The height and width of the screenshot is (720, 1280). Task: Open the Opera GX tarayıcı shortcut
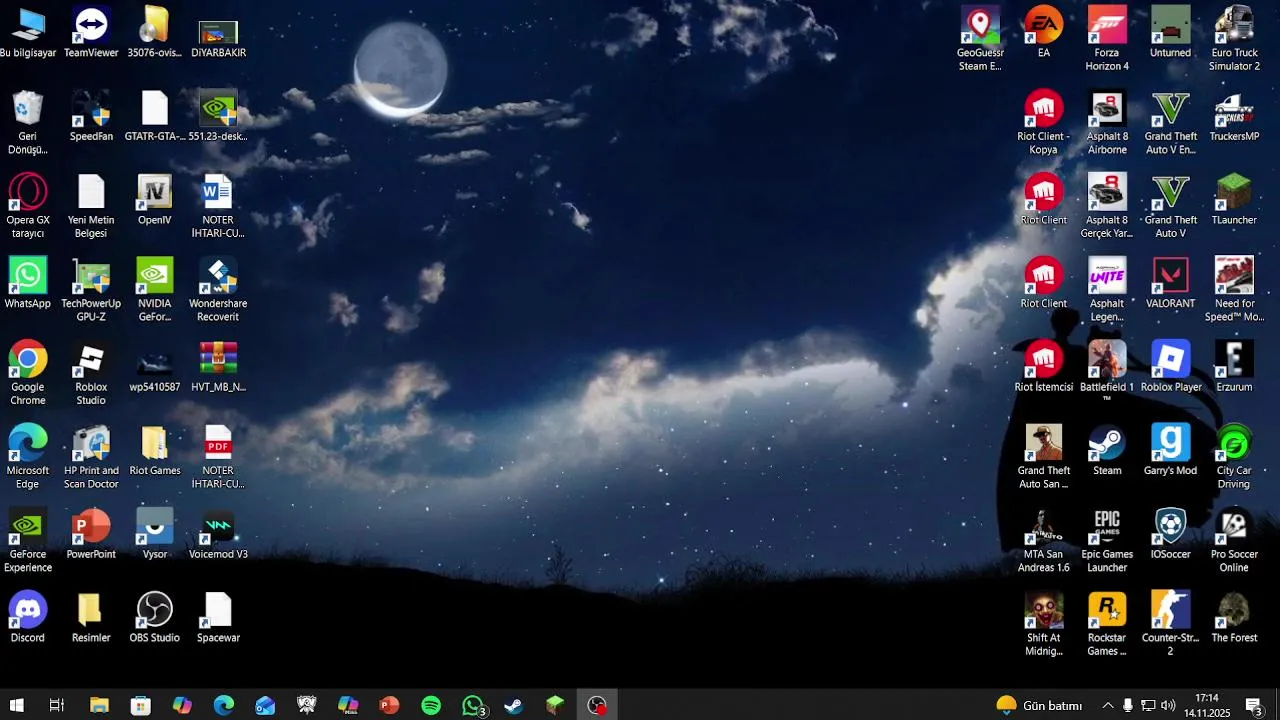click(28, 206)
